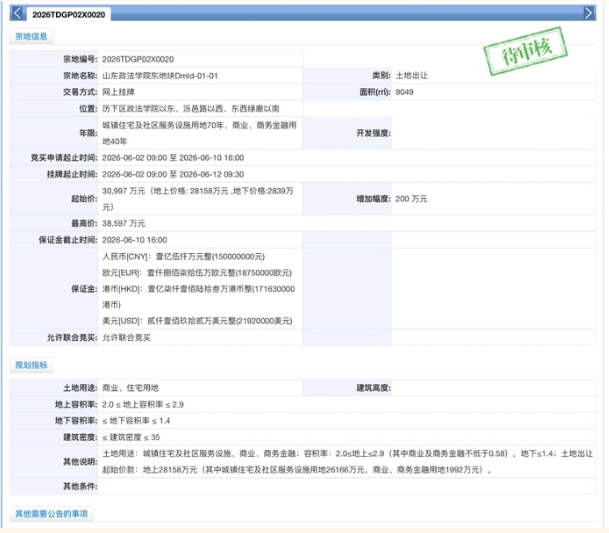Click the 保证金 label
Screen dimensions: 609x533
pos(84,289)
